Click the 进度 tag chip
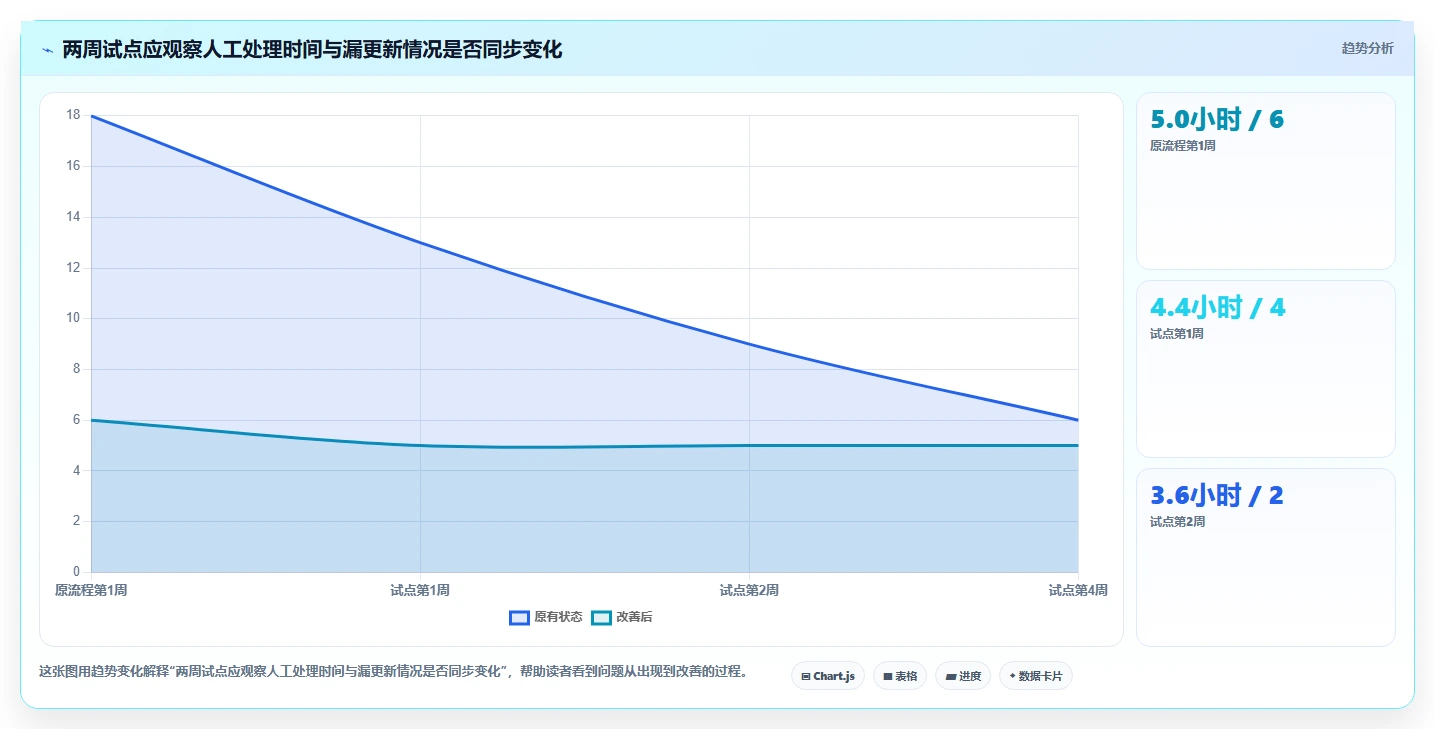 (963, 676)
